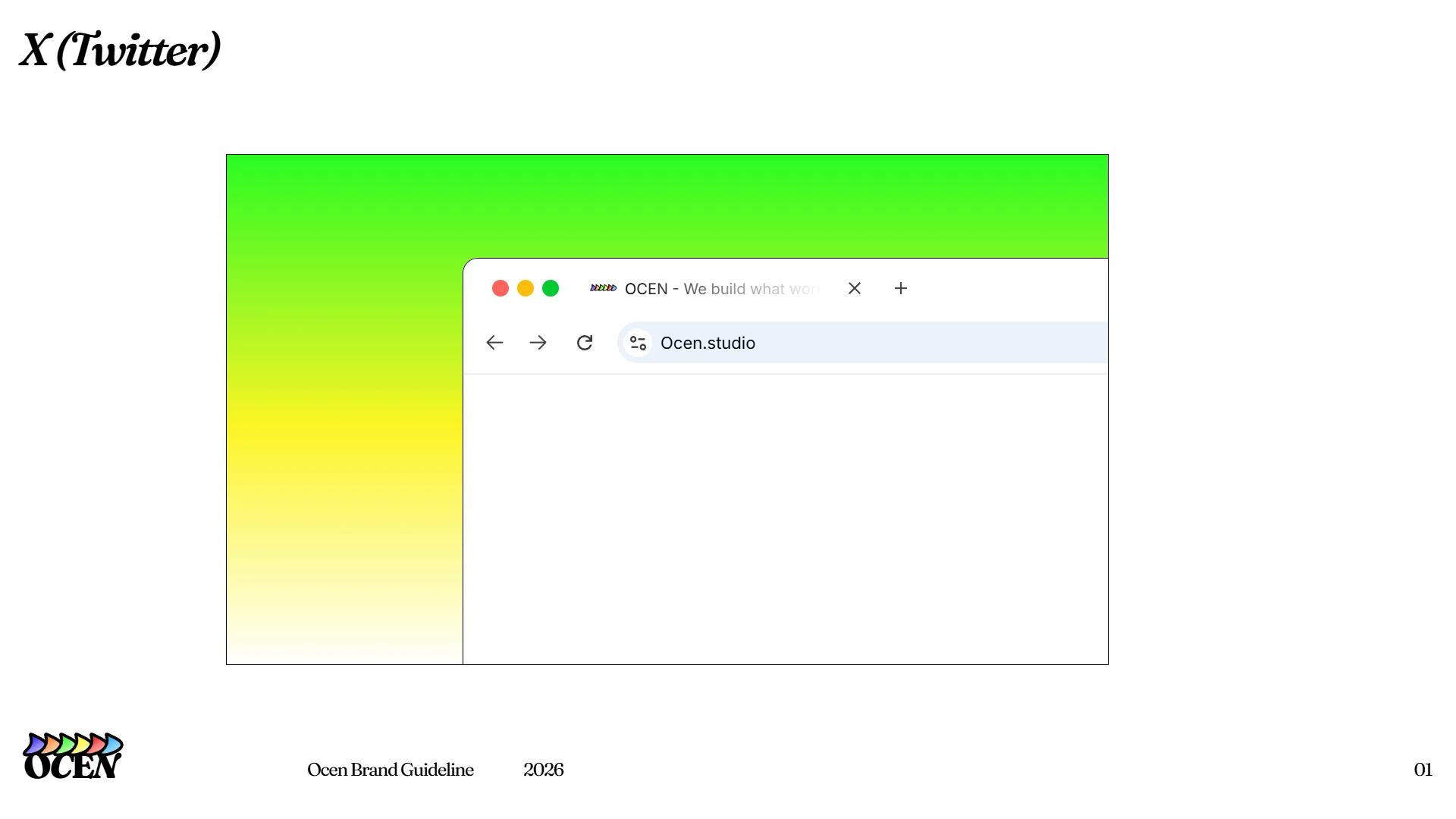Click the Ocen Brand Guideline footer text
This screenshot has height=819, width=1456.
pos(391,770)
